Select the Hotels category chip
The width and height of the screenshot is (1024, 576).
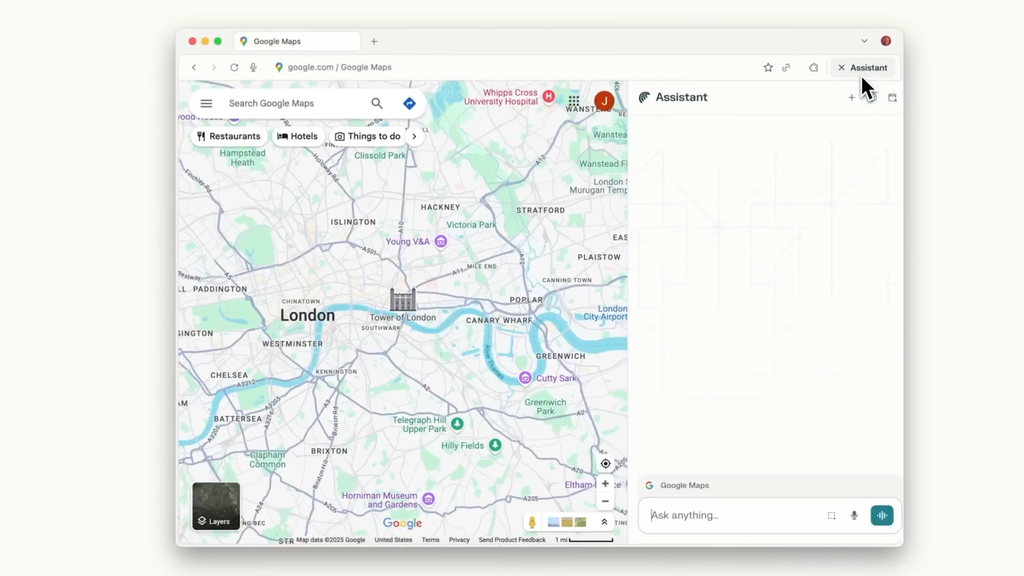tap(298, 136)
